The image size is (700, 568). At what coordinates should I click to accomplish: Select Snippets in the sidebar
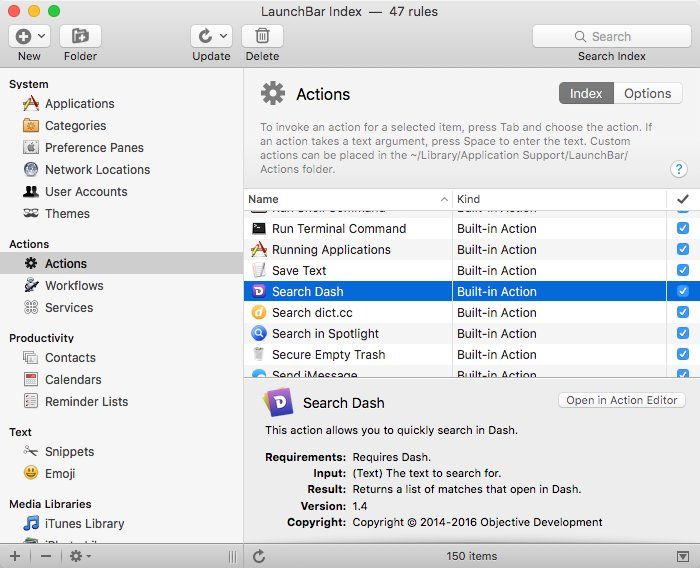click(x=69, y=452)
